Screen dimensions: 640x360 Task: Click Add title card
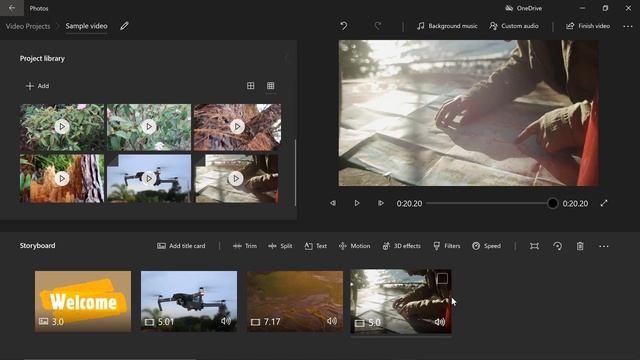(181, 246)
